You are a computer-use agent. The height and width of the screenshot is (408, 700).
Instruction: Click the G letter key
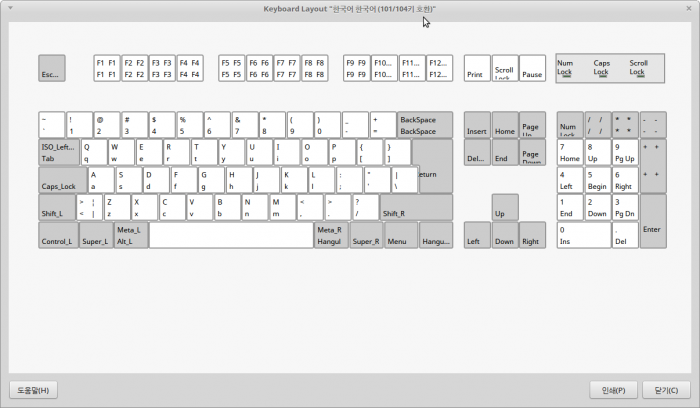212,180
